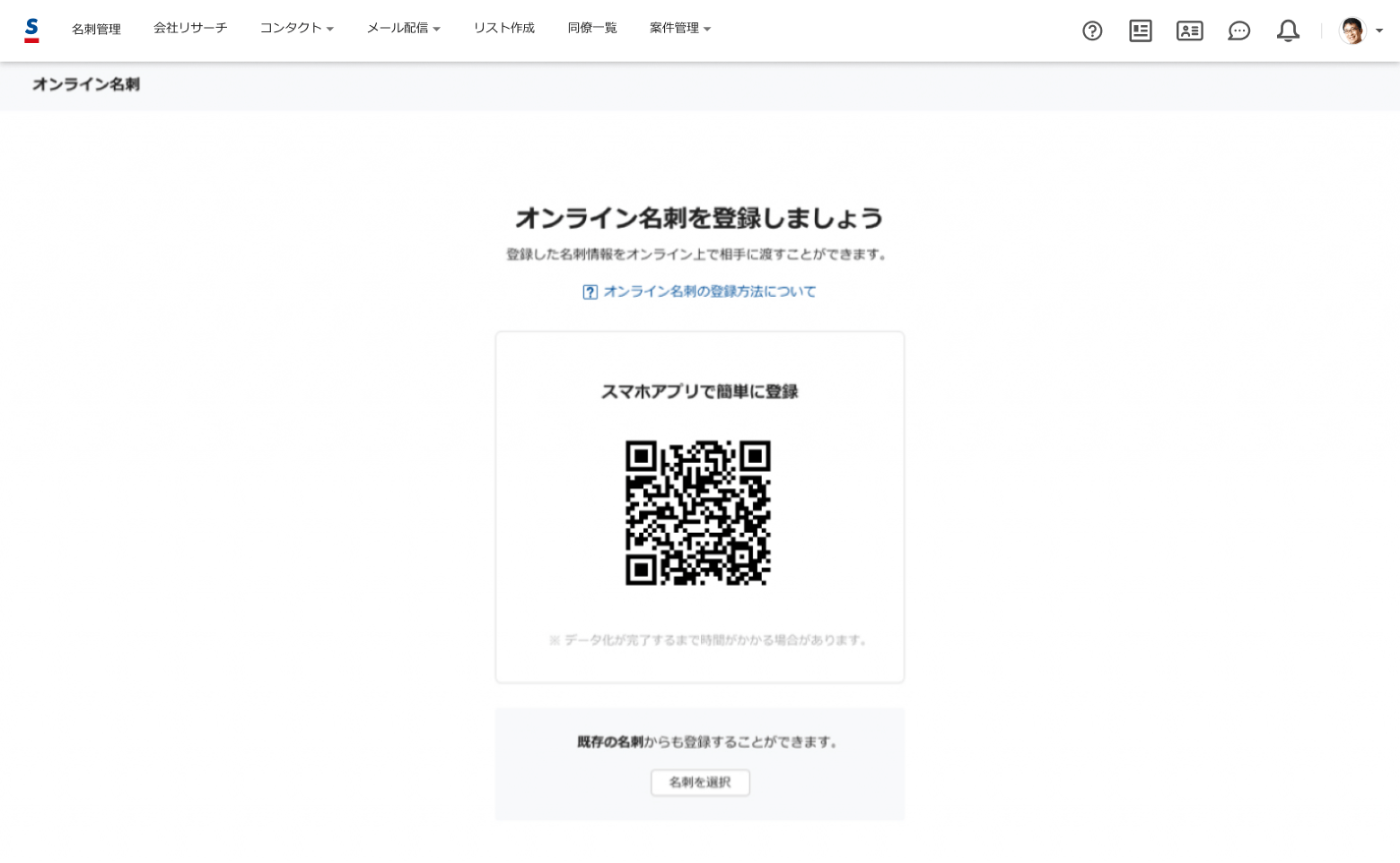Open the notifications bell icon
Image resolution: width=1400 pixels, height=863 pixels.
(1288, 31)
